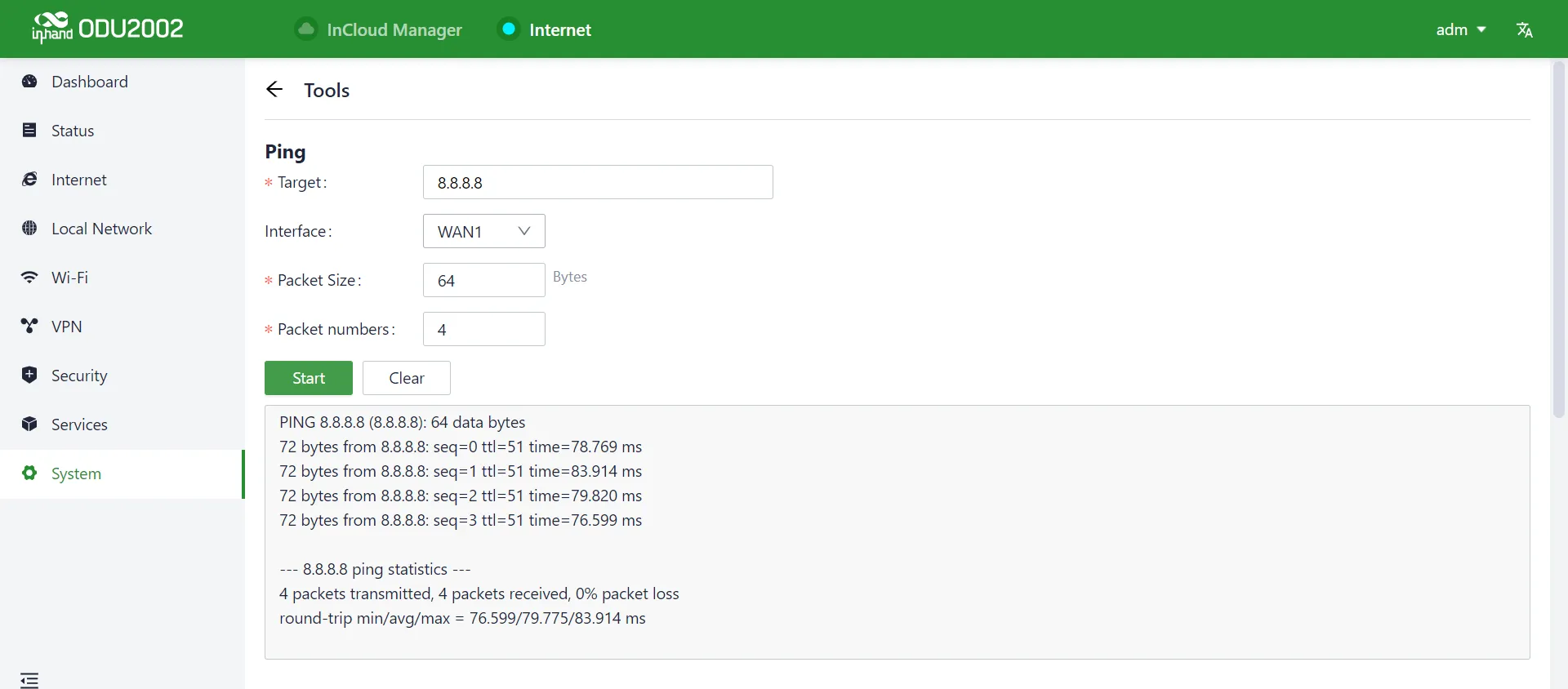The image size is (1568, 689).
Task: Click the InHand ODU2002 logo
Action: (x=107, y=29)
